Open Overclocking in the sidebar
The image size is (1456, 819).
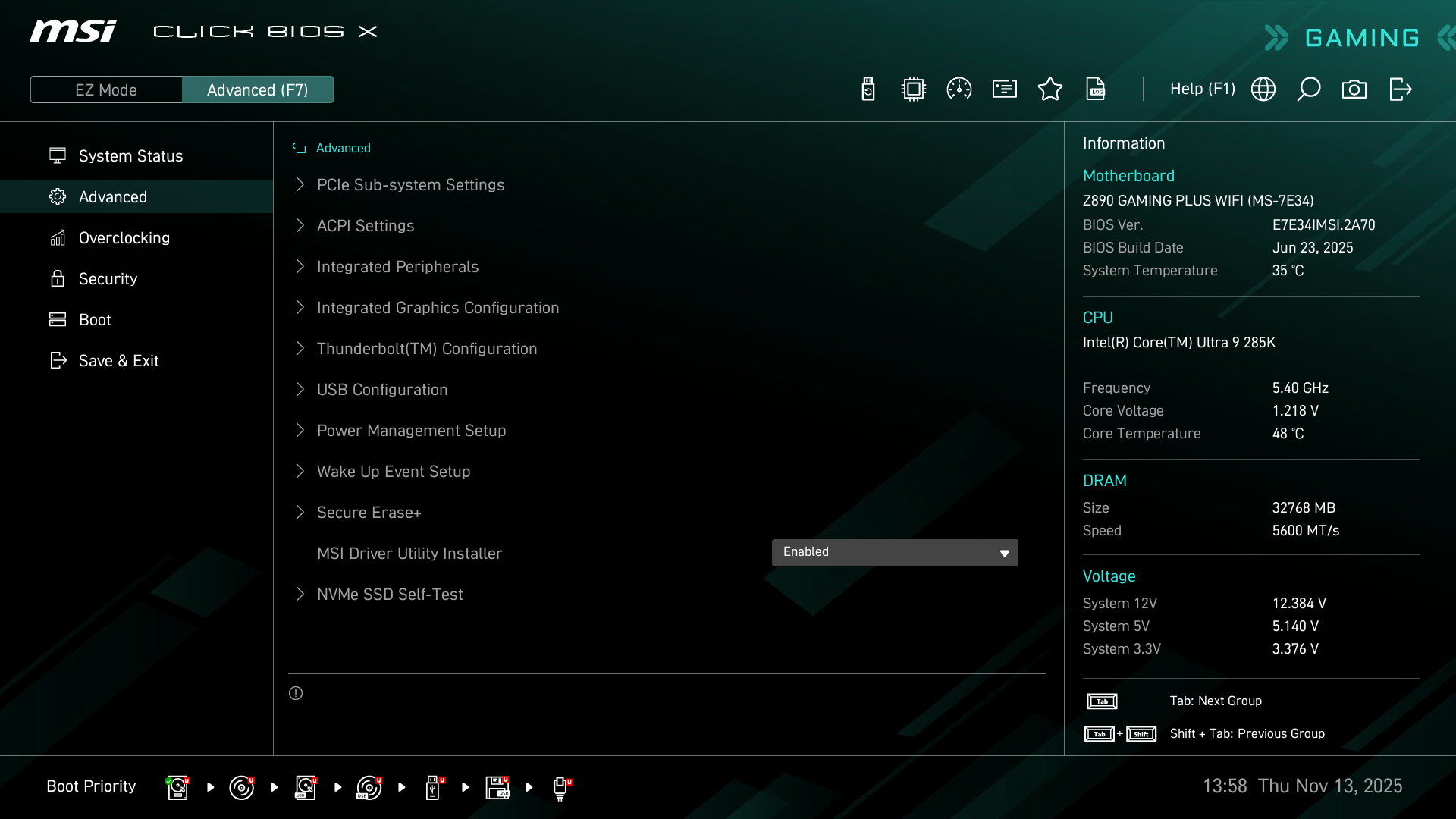point(124,238)
